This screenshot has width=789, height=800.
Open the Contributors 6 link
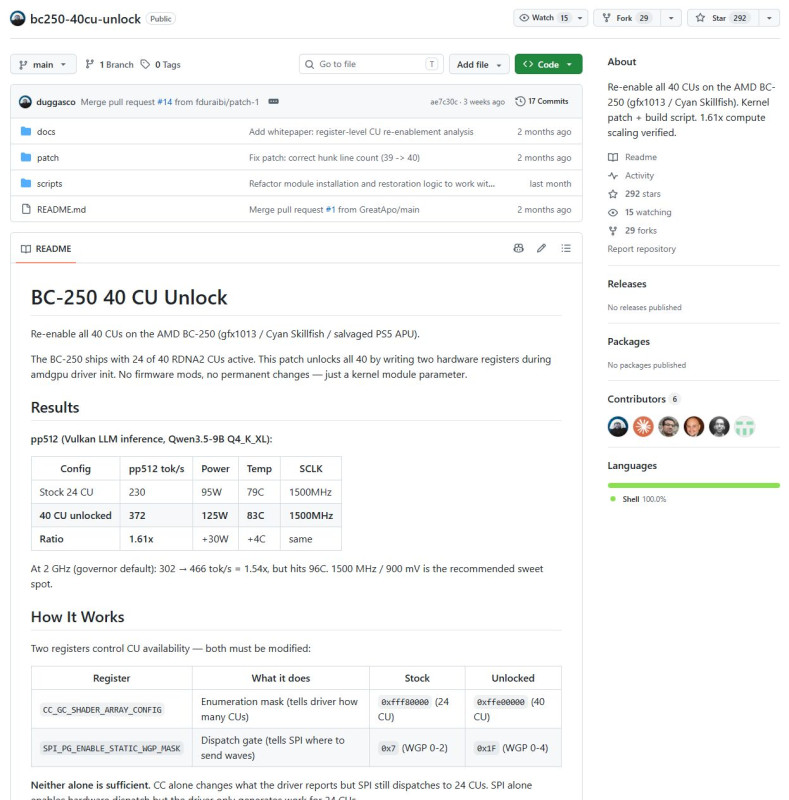point(644,399)
